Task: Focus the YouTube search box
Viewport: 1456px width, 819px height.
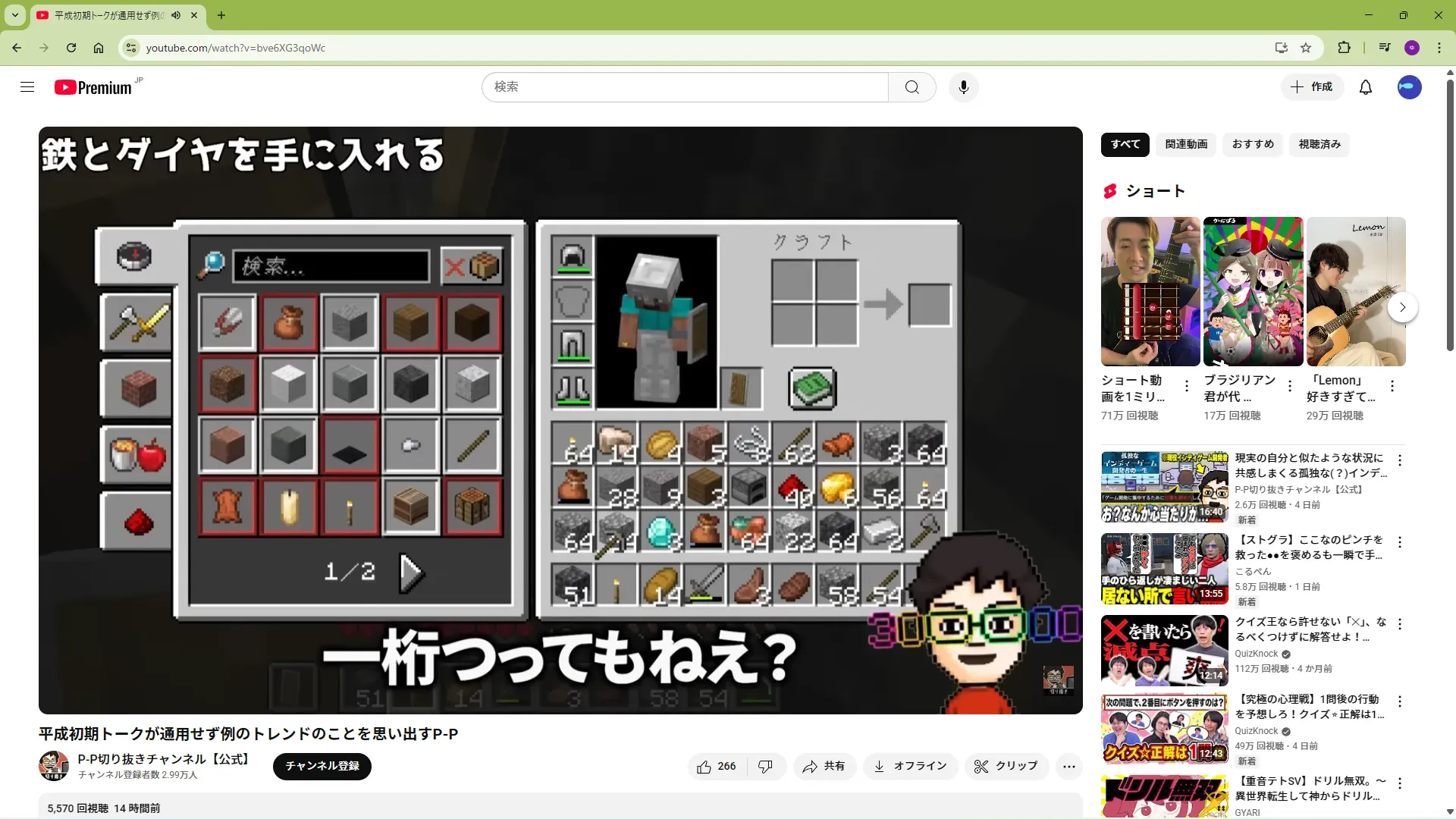Action: coord(682,87)
